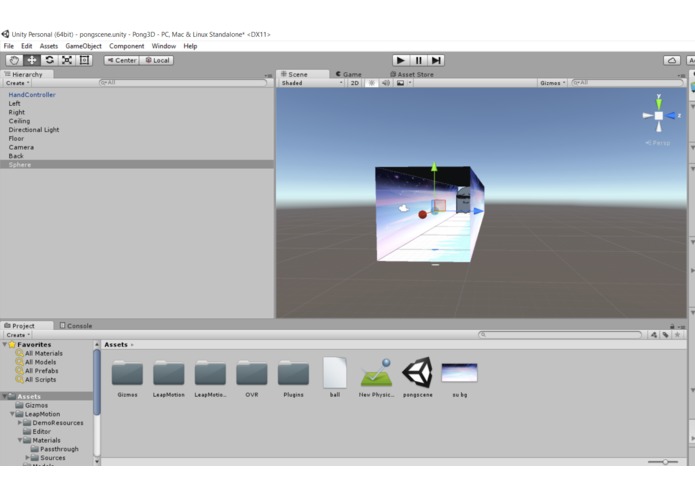The width and height of the screenshot is (695, 494).
Task: Switch to the Asset Store tab
Action: 412,74
